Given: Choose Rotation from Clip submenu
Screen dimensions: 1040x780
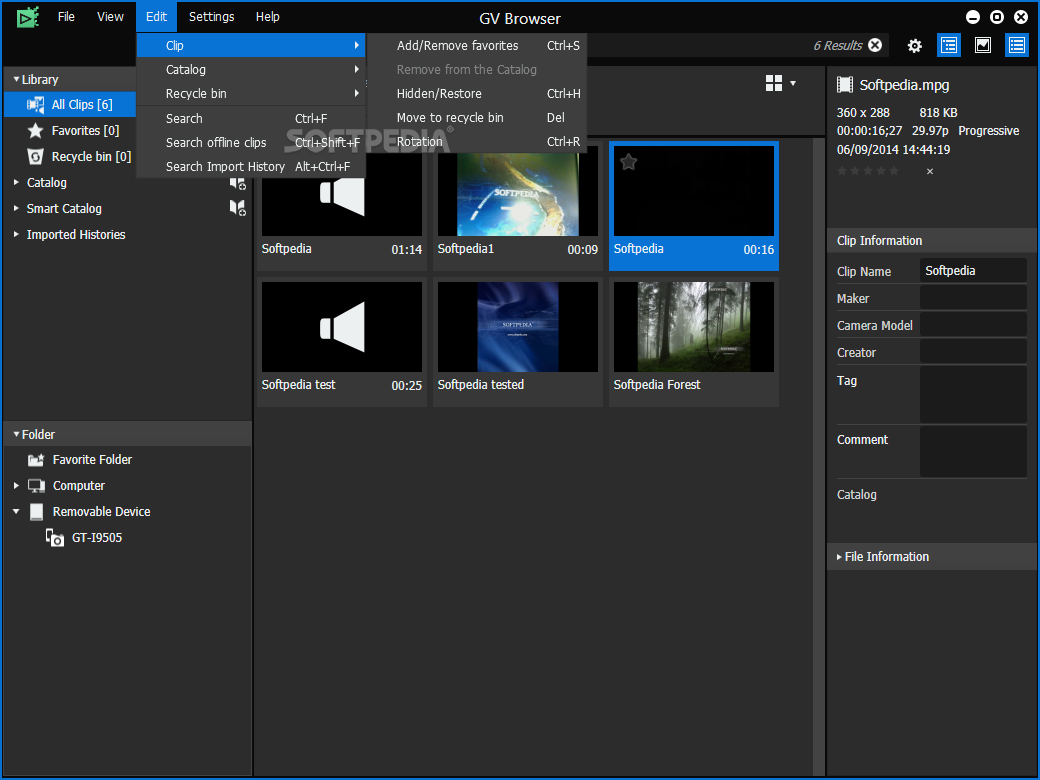Looking at the screenshot, I should pos(477,141).
